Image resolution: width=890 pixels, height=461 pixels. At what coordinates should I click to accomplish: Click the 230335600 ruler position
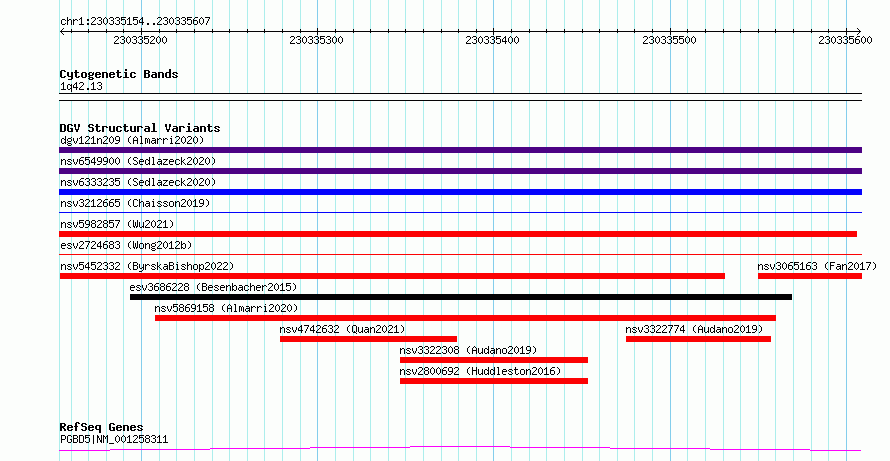click(x=845, y=40)
